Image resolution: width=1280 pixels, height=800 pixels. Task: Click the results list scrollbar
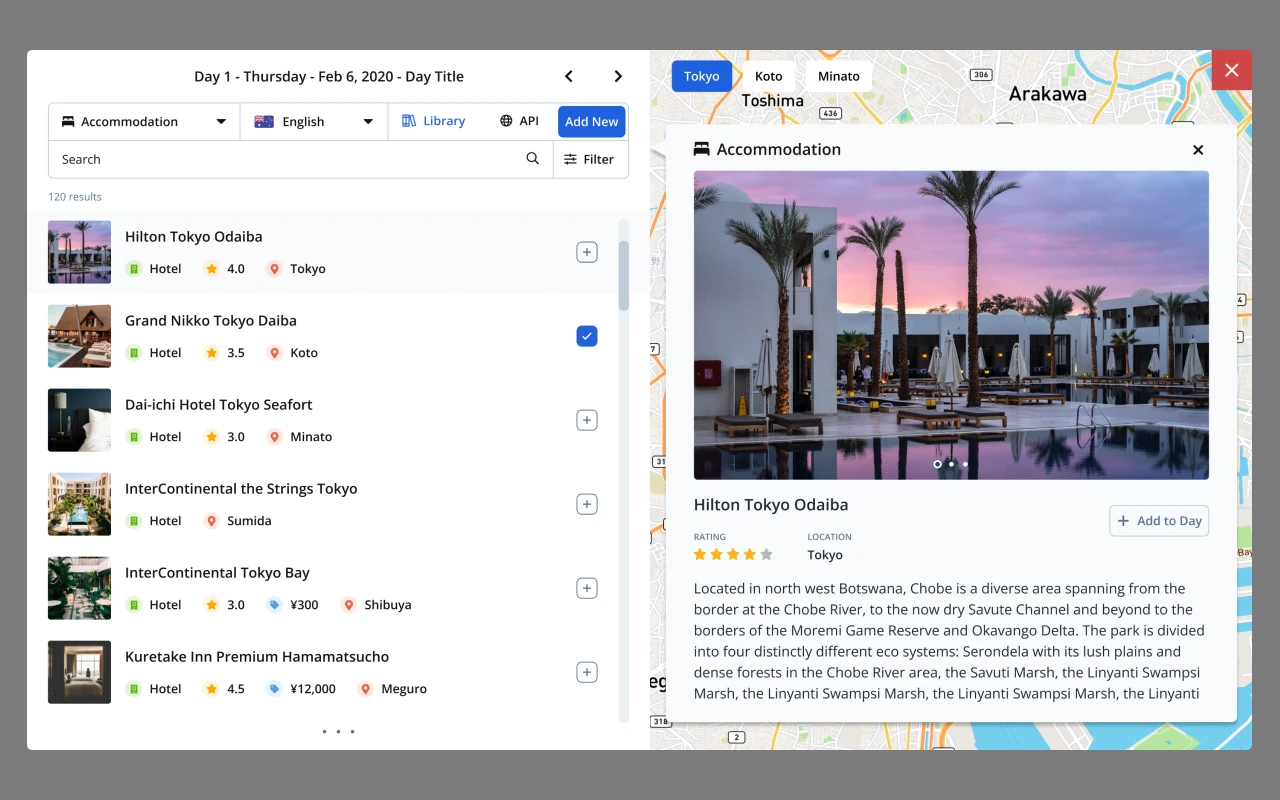tap(624, 275)
